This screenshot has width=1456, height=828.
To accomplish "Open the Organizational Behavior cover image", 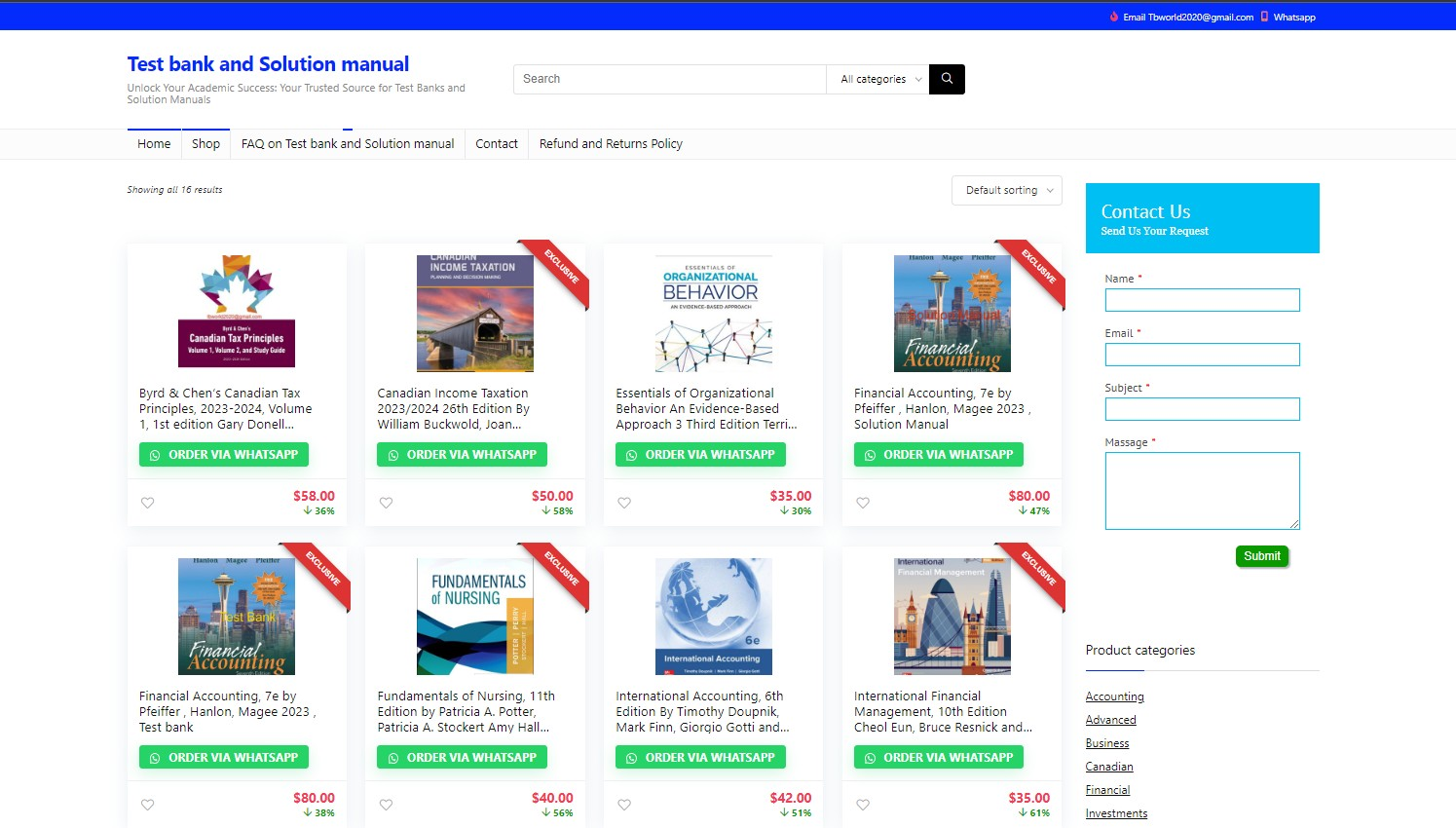I will pyautogui.click(x=714, y=314).
